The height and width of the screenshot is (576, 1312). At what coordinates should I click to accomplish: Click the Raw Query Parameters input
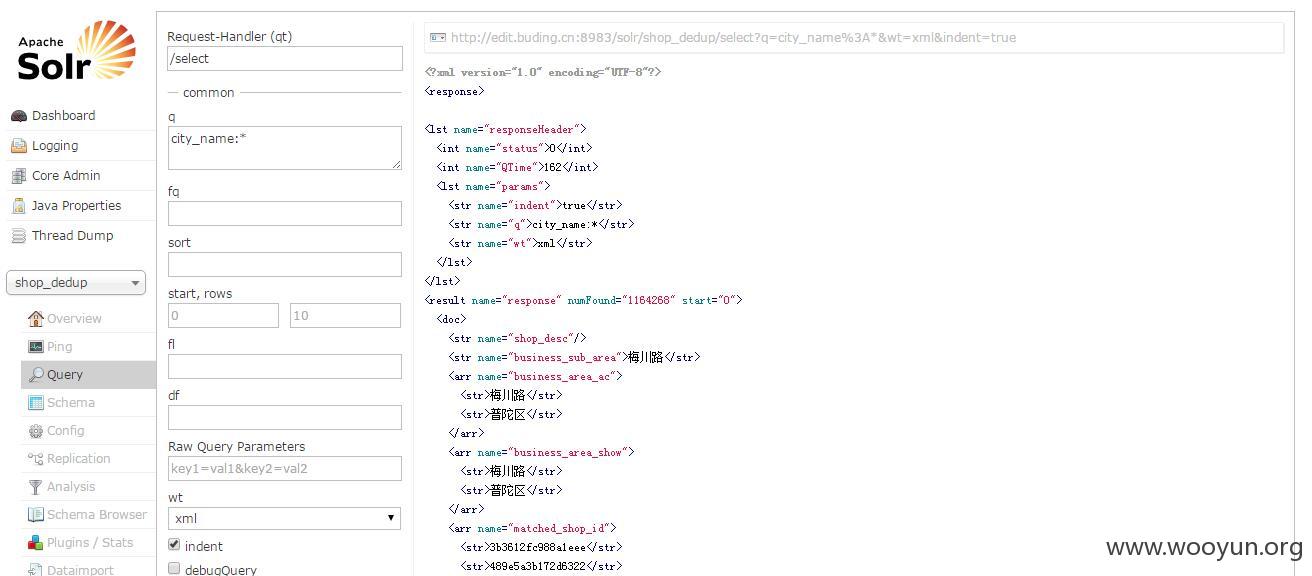(285, 468)
